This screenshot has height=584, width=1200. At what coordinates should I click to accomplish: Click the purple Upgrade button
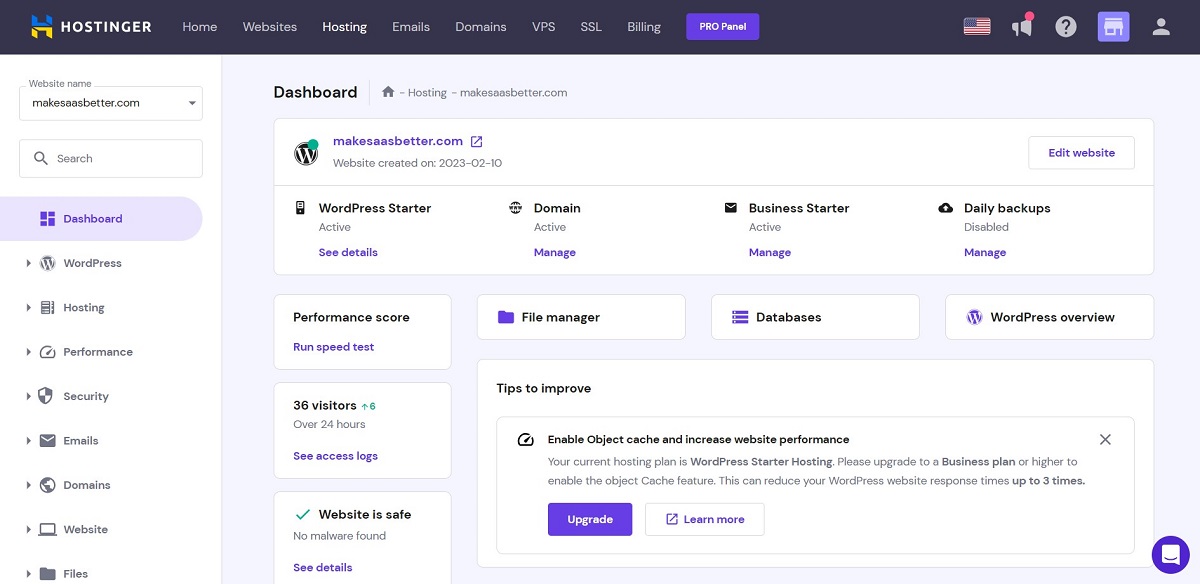(590, 519)
